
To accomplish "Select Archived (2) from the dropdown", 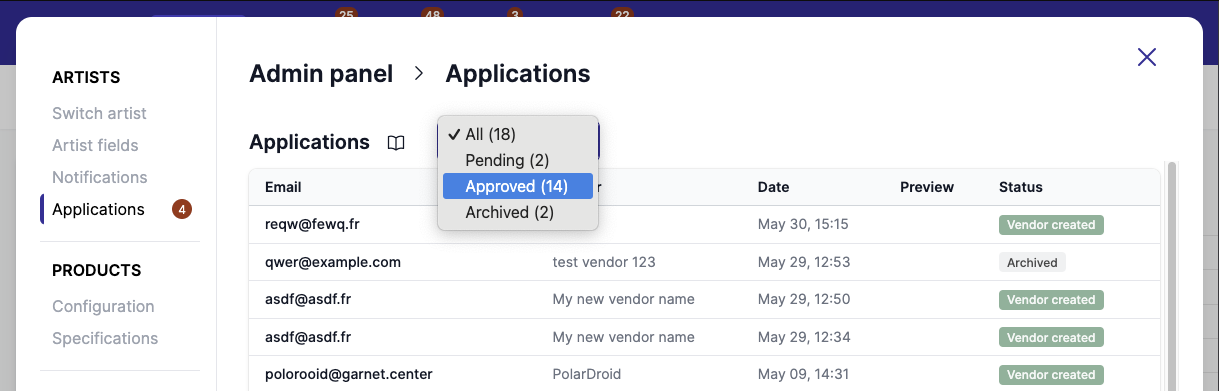I will 518,212.
